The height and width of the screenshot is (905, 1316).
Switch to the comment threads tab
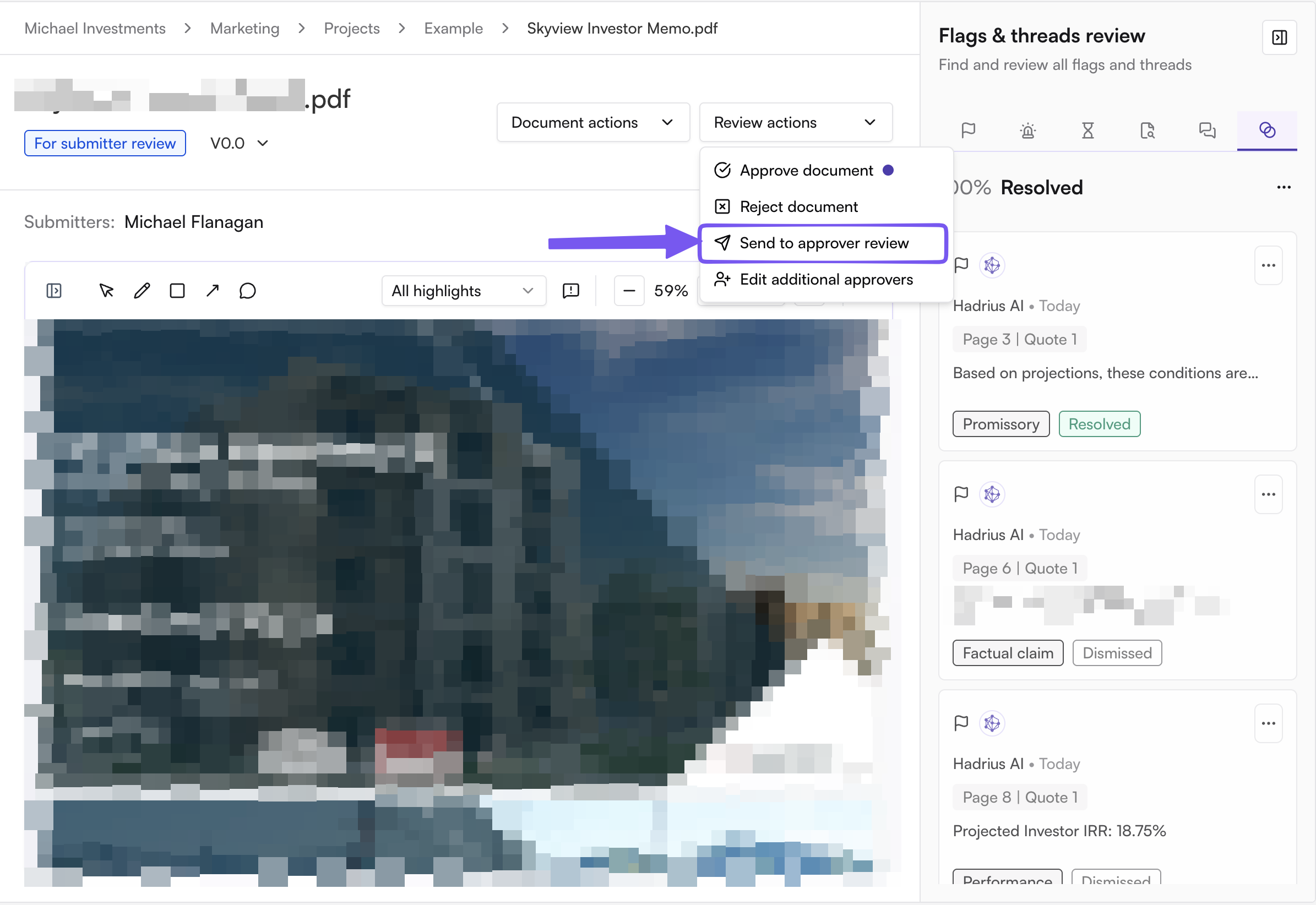(1207, 130)
